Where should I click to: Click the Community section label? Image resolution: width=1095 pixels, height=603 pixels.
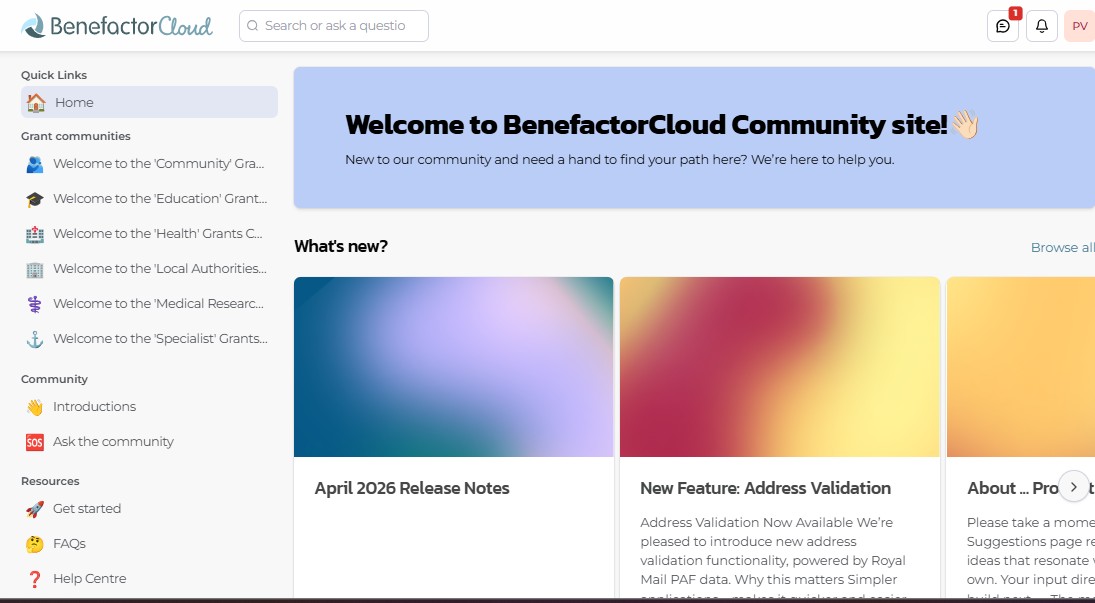[x=54, y=379]
